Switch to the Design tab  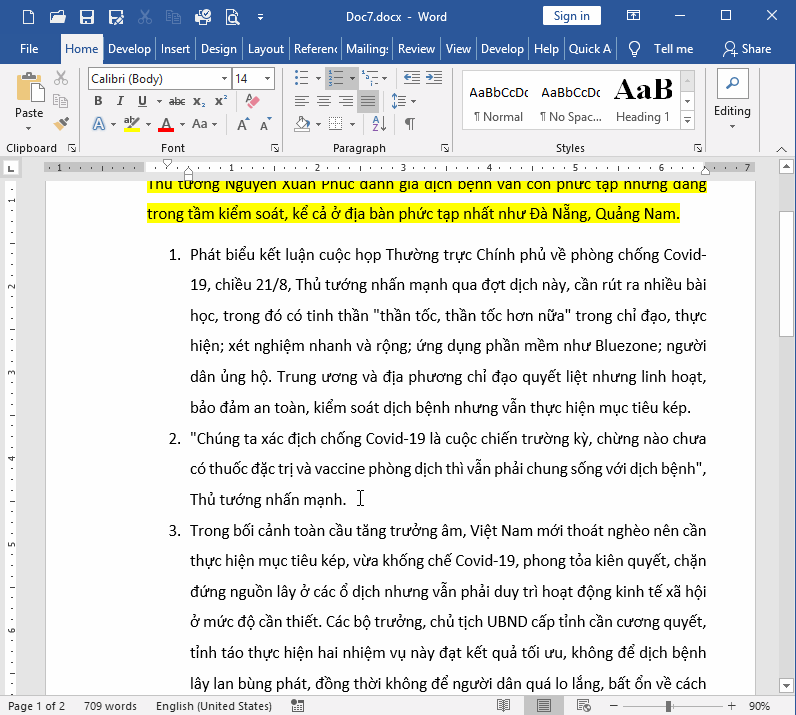(219, 49)
